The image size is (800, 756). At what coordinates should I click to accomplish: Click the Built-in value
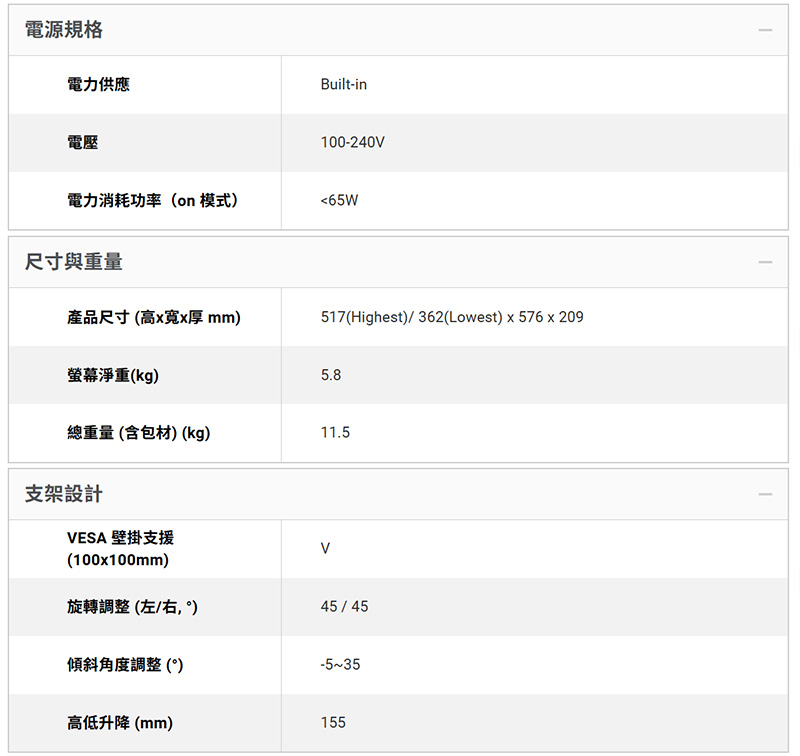pyautogui.click(x=343, y=84)
